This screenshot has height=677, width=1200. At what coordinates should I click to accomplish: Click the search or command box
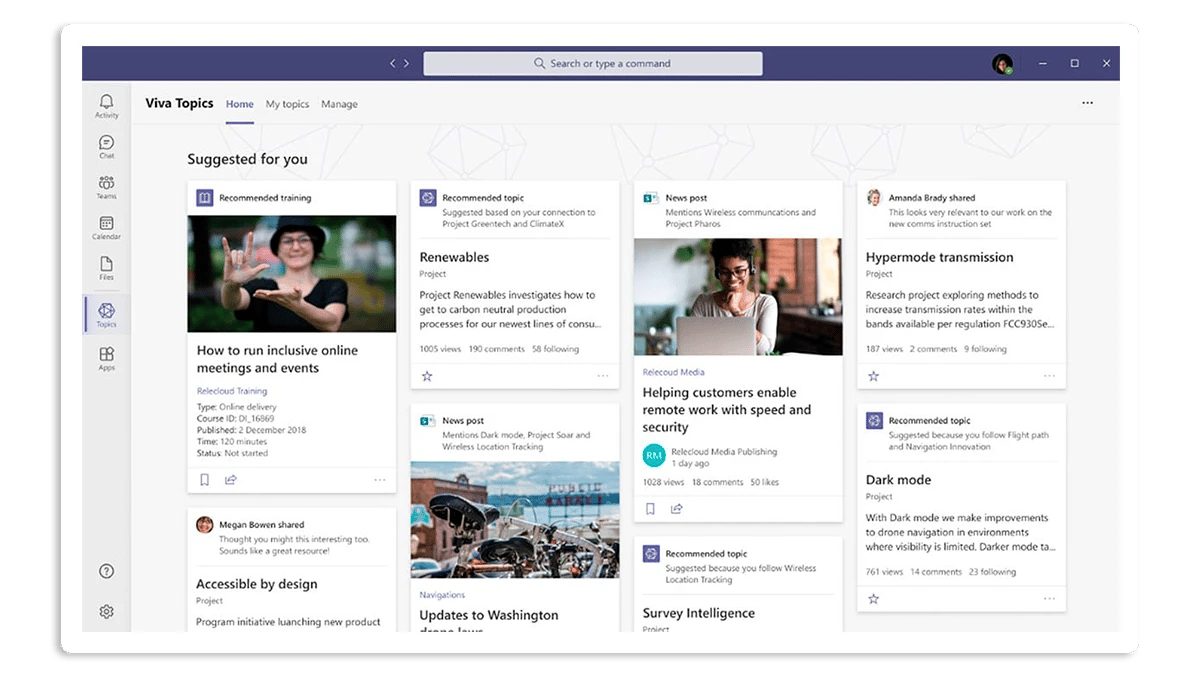(x=593, y=64)
